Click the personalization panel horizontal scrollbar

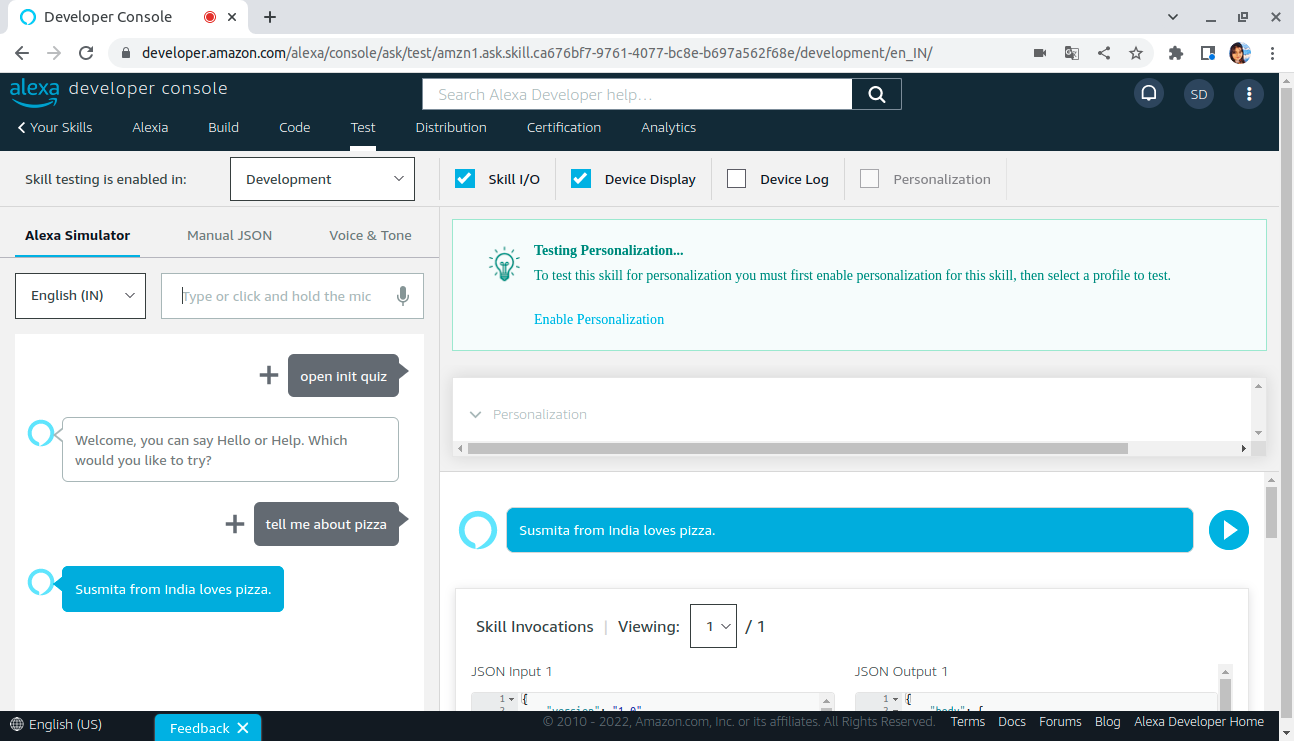click(797, 449)
